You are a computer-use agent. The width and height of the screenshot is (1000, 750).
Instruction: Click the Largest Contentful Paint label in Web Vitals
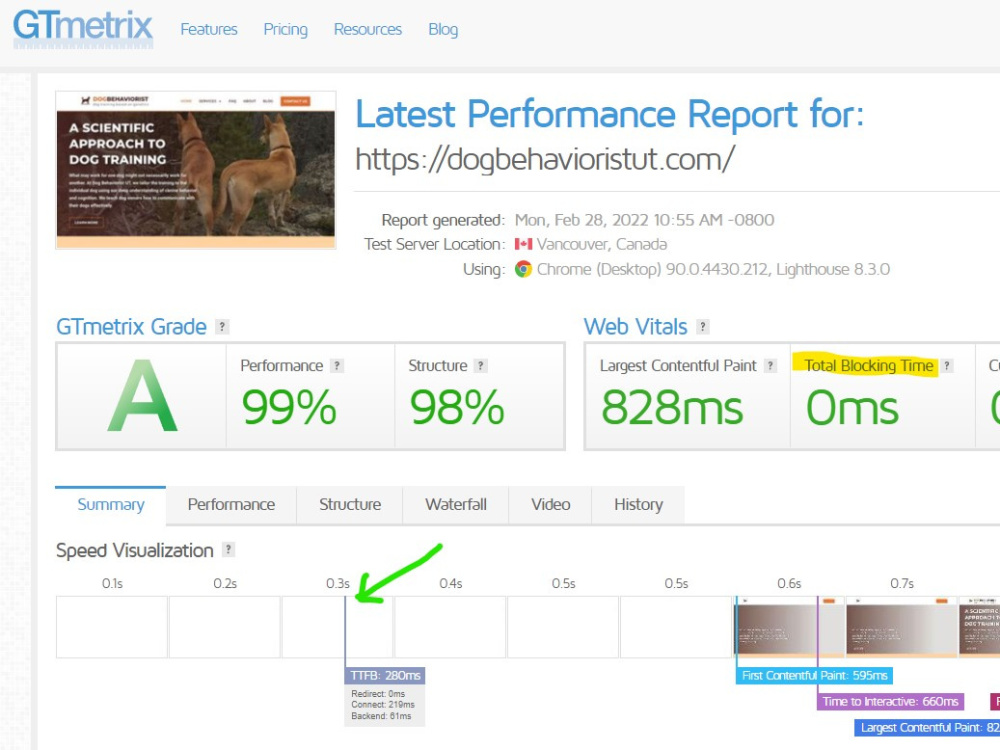click(678, 365)
